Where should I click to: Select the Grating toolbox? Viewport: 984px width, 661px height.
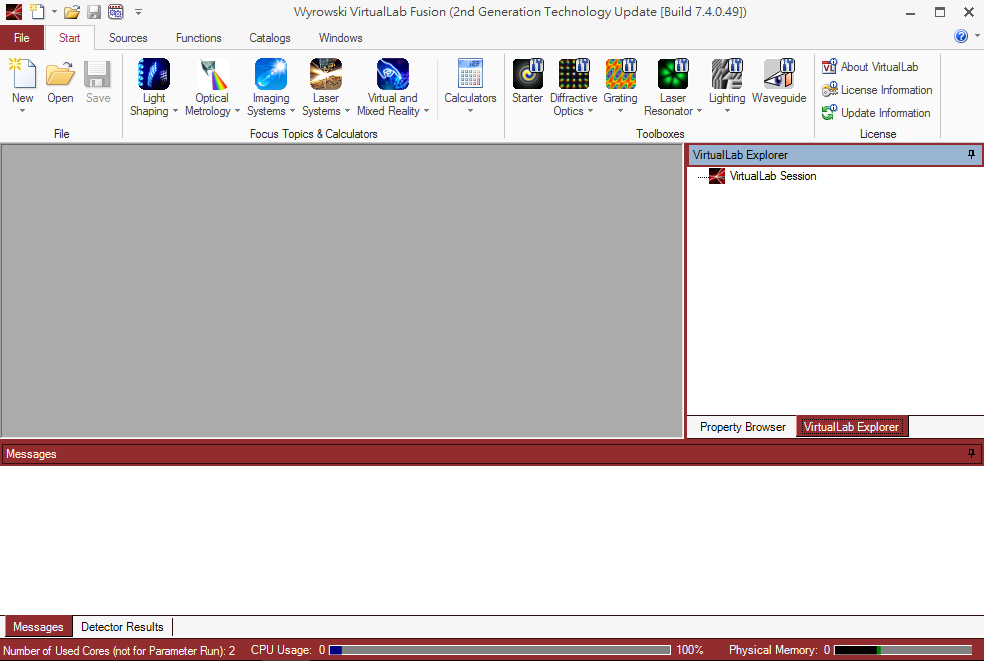[621, 74]
